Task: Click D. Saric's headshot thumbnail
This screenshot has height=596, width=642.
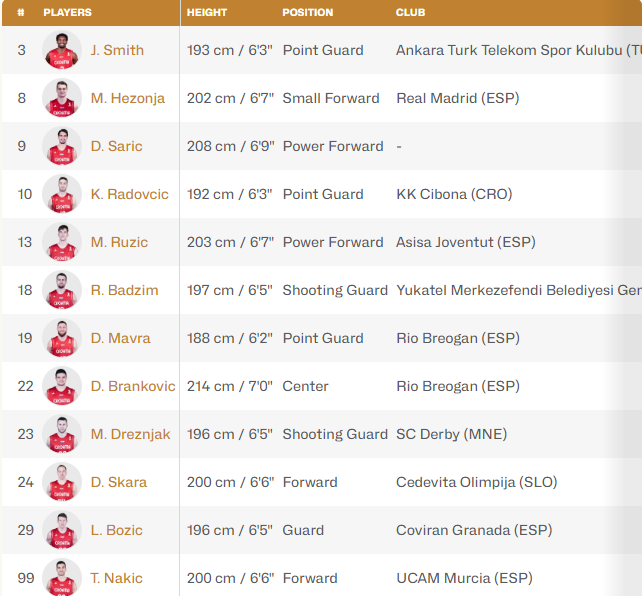Action: [x=62, y=146]
